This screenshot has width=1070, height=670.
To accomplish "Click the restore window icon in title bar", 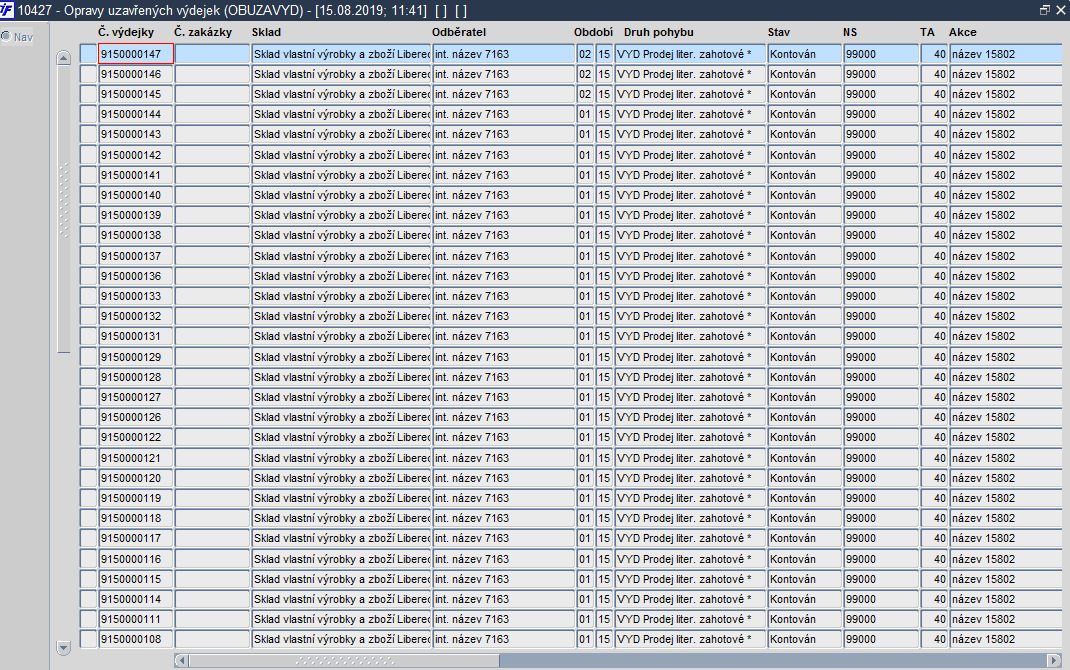I will tap(1044, 10).
